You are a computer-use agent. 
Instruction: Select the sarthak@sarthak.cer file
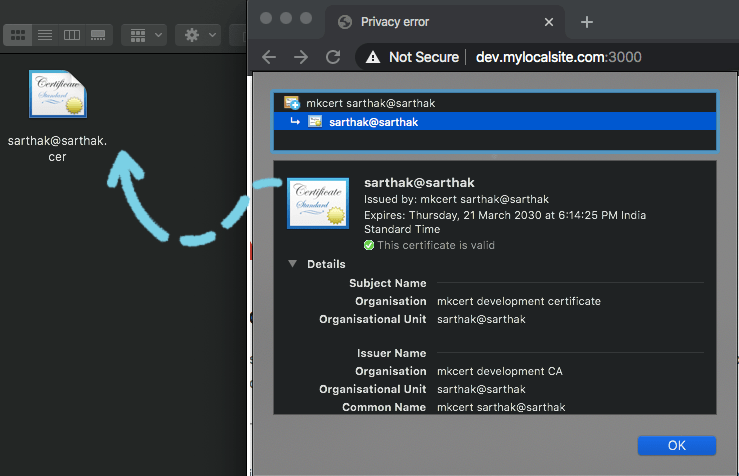pos(57,116)
